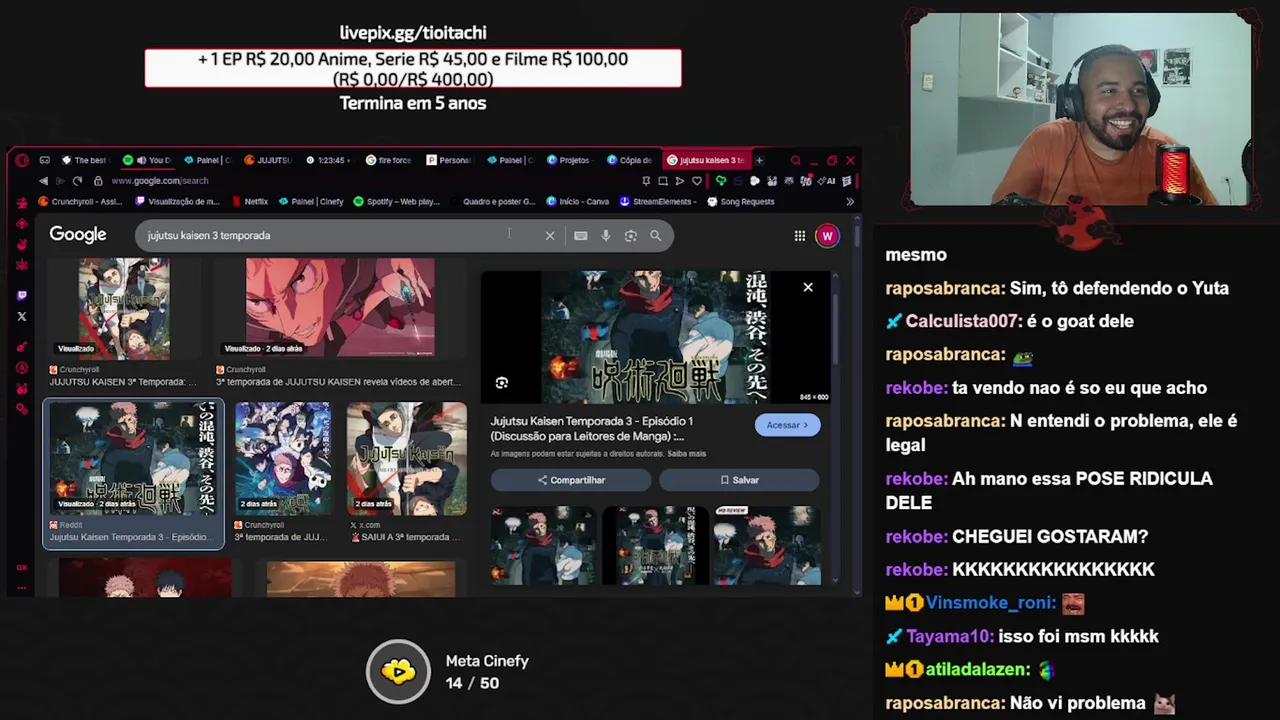Image resolution: width=1280 pixels, height=720 pixels.
Task: Click the AI icon in the toolbar
Action: pos(829,181)
